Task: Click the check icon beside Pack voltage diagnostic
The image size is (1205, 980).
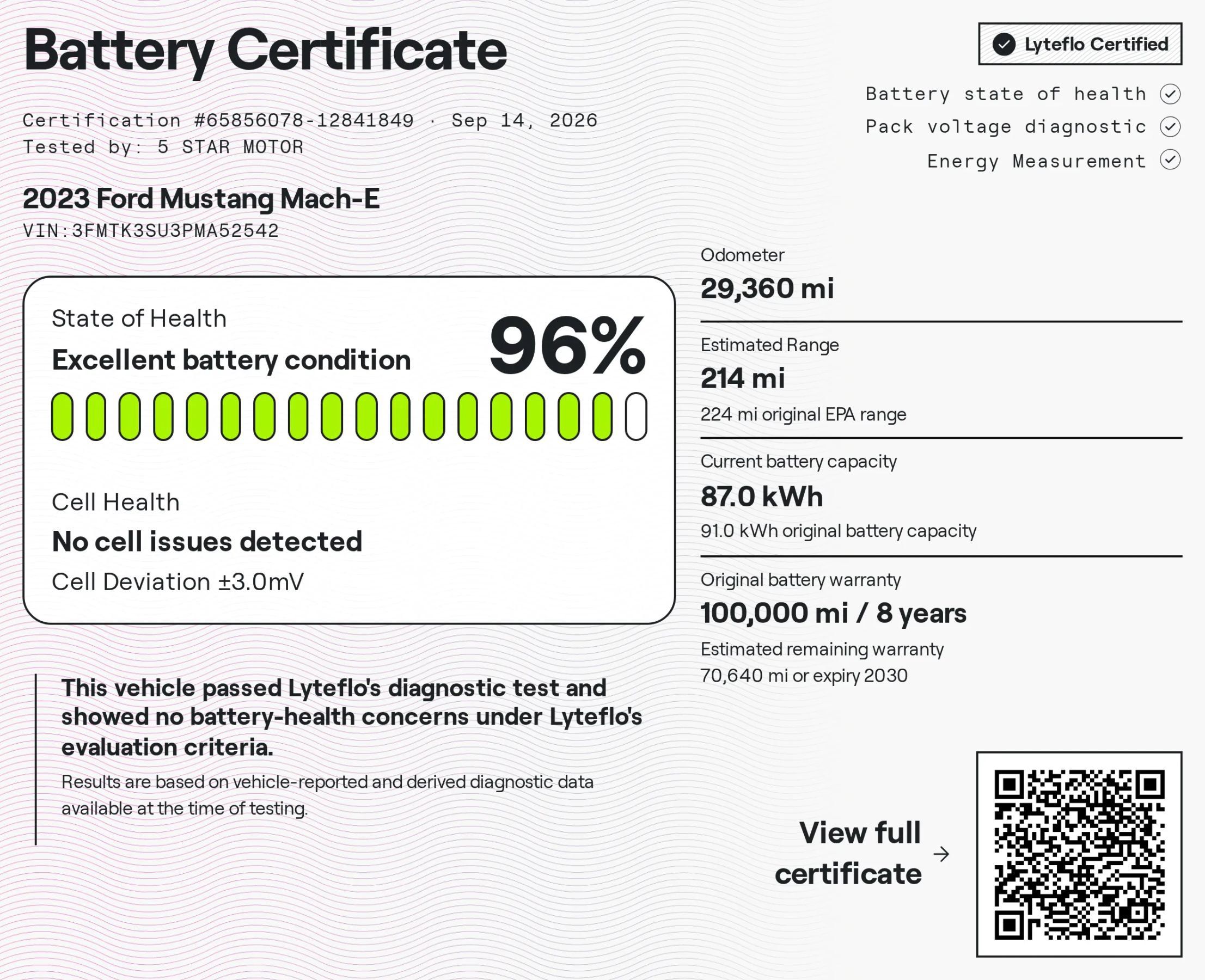Action: [x=1171, y=126]
